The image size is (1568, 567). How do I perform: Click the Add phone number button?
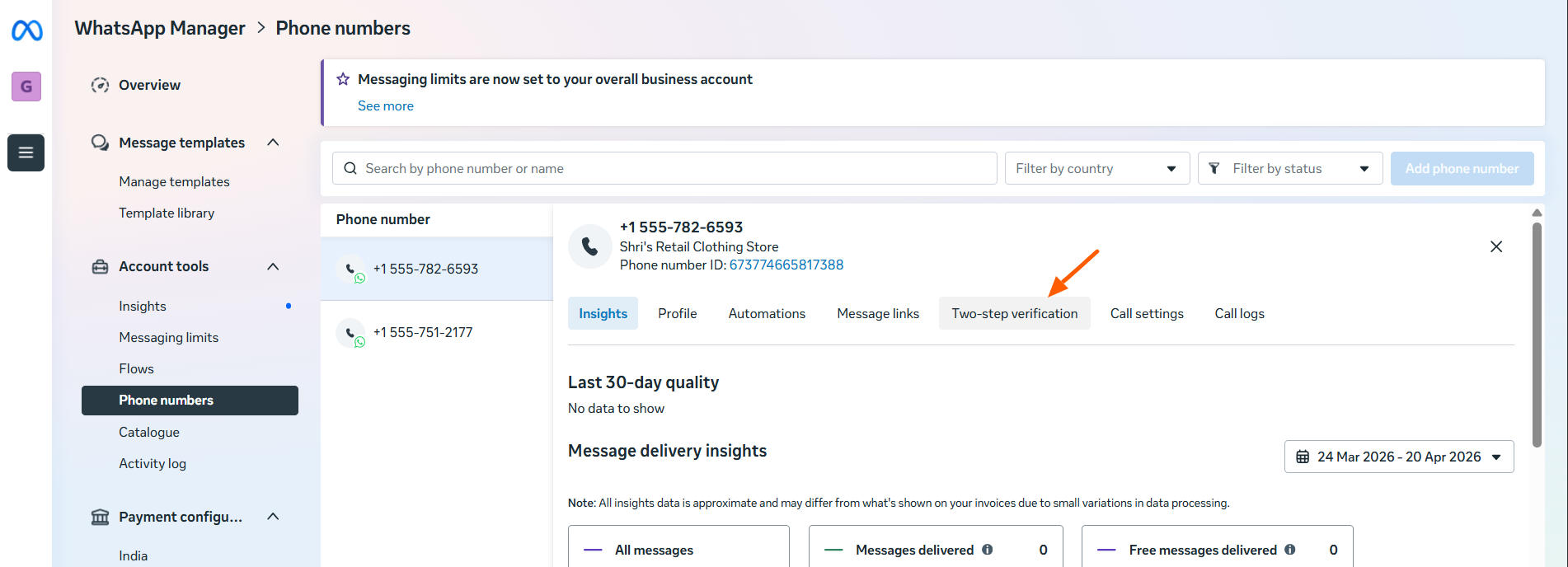click(x=1462, y=168)
